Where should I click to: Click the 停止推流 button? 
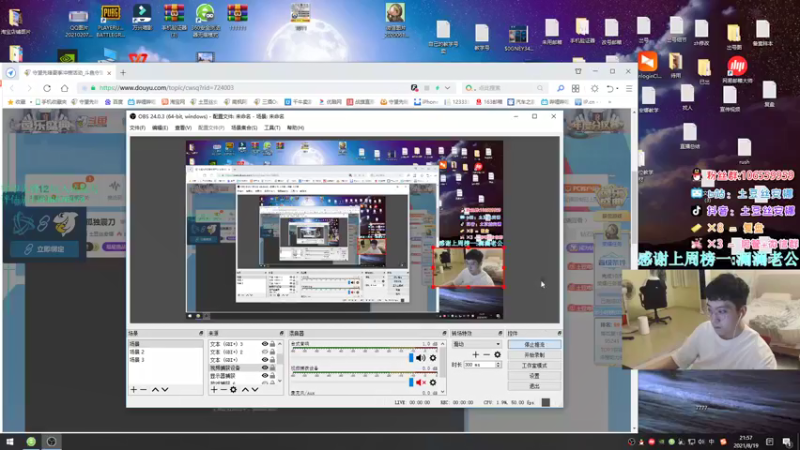[534, 345]
